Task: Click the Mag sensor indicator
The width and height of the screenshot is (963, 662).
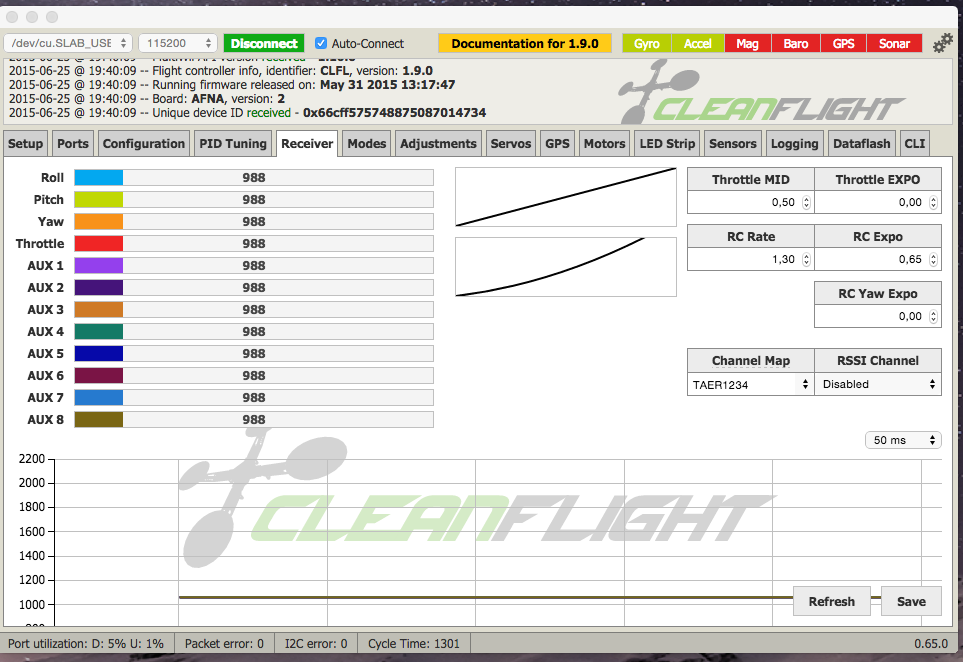Action: point(747,44)
